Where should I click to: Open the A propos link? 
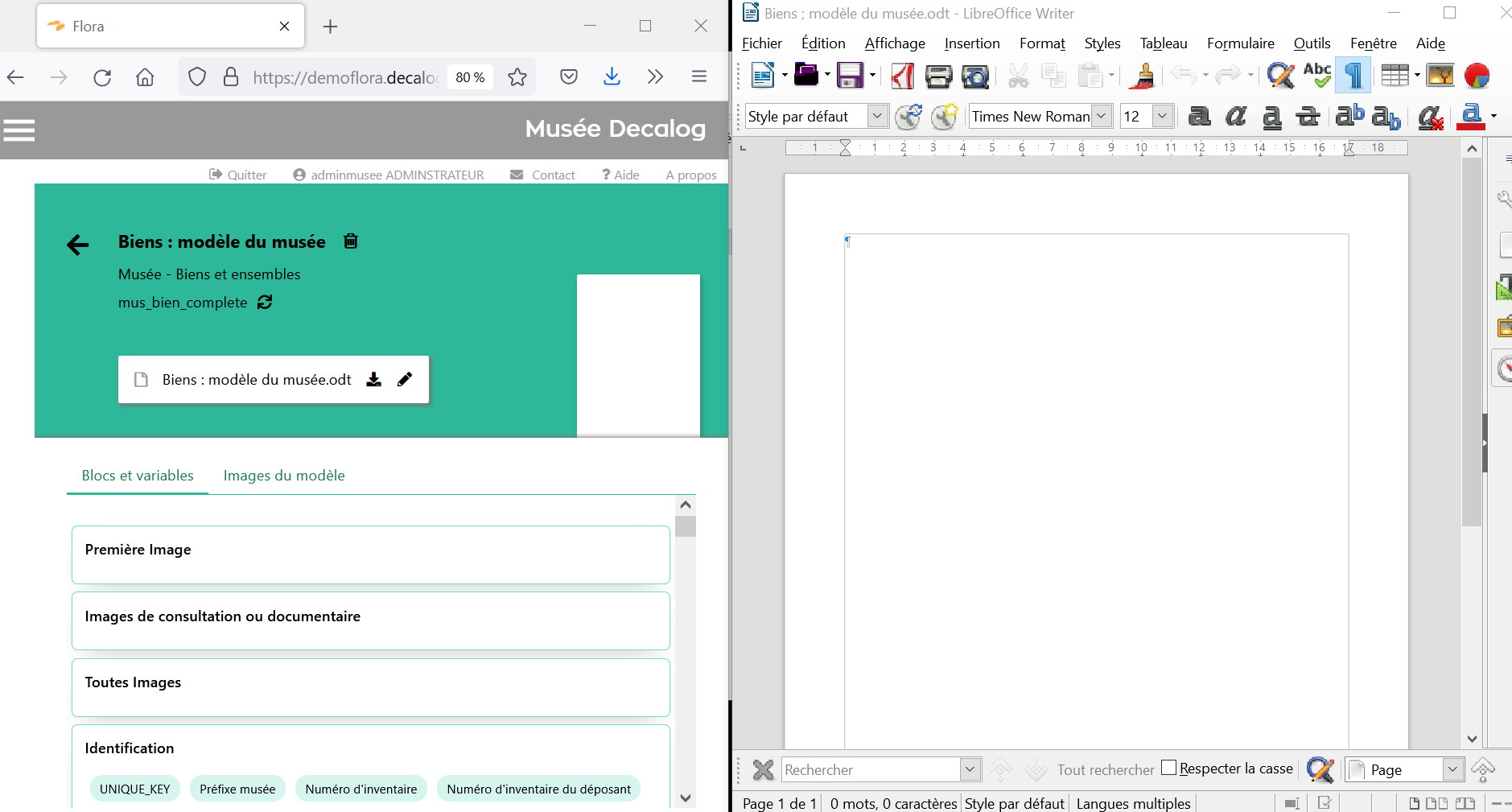(691, 175)
